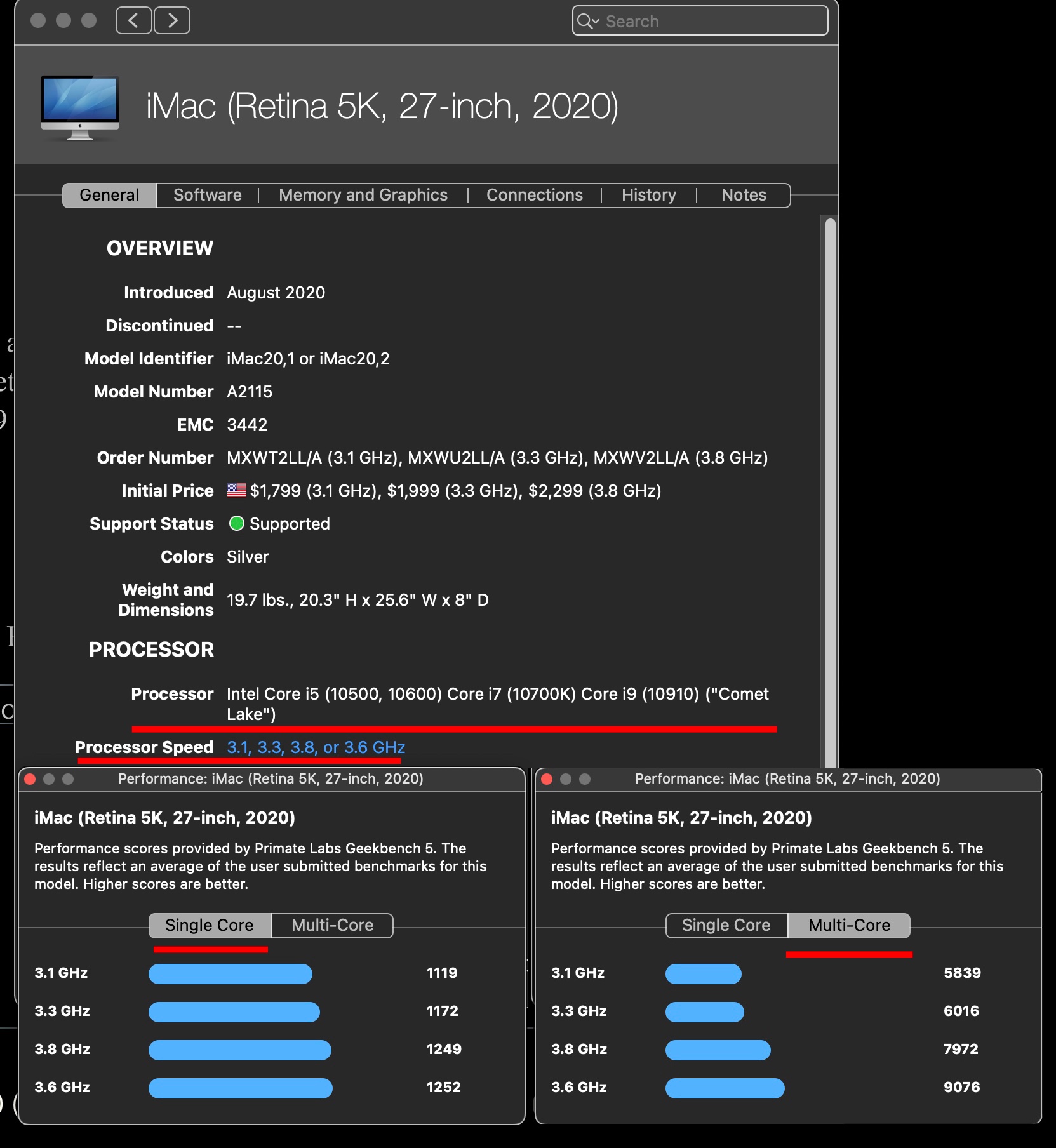Click the 3.8 GHz bar in Single Core results
Viewport: 1056px width, 1148px height.
tap(240, 1050)
